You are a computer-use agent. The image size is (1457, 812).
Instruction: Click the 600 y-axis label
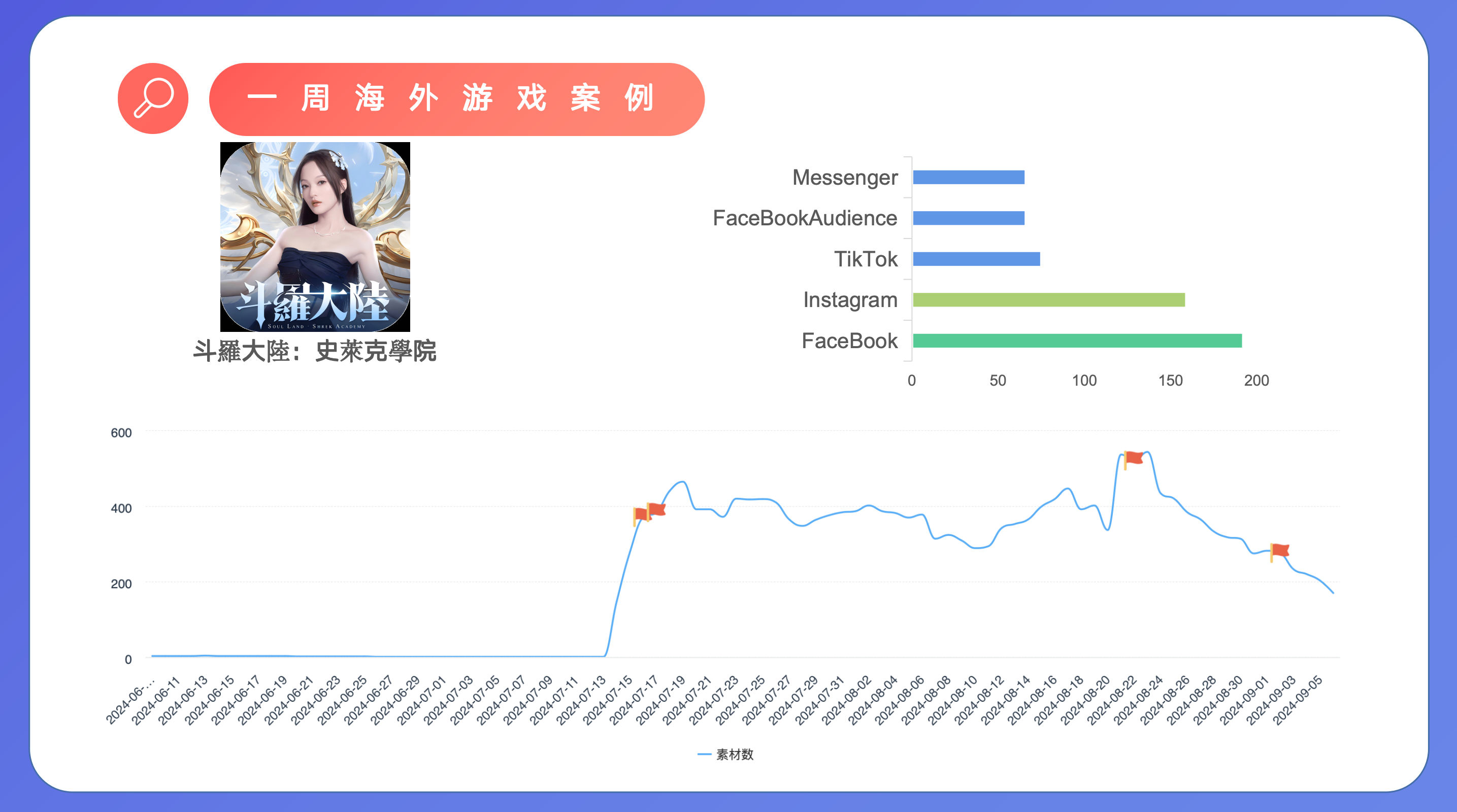(121, 433)
